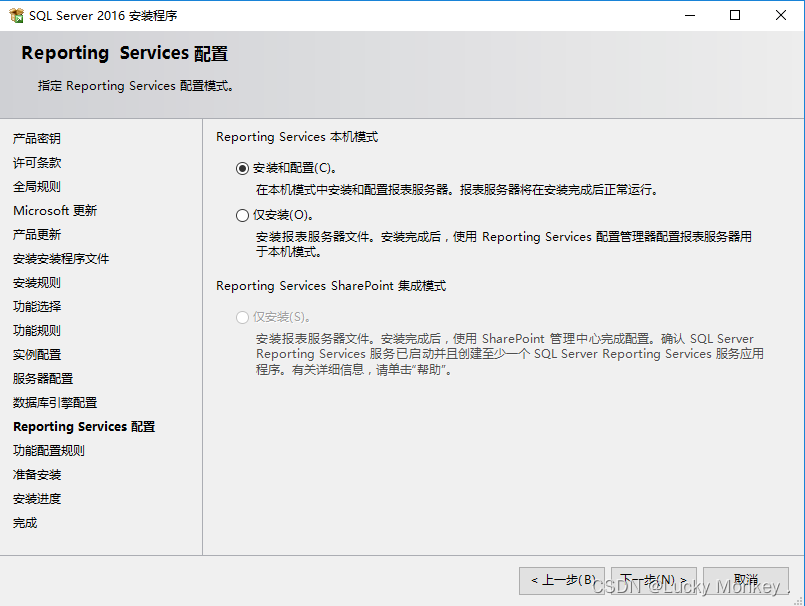The height and width of the screenshot is (606, 805).
Task: Click the 完成 step in sidebar
Action: [x=25, y=523]
